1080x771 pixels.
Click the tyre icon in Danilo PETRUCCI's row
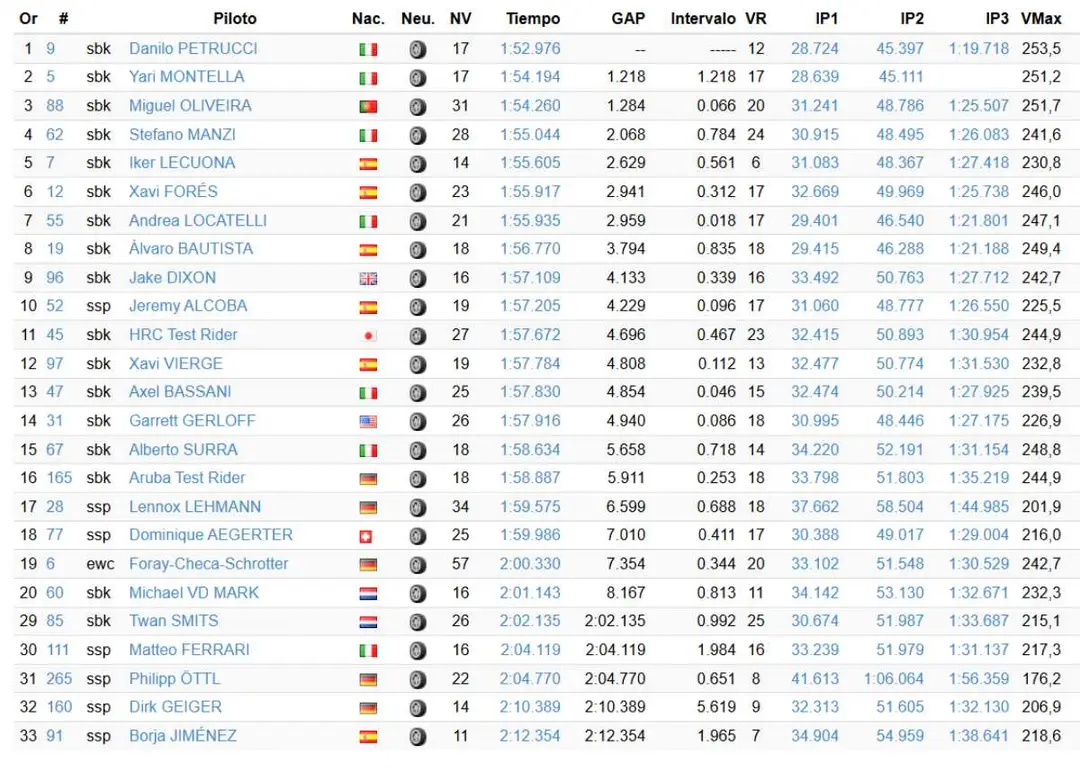(x=417, y=50)
